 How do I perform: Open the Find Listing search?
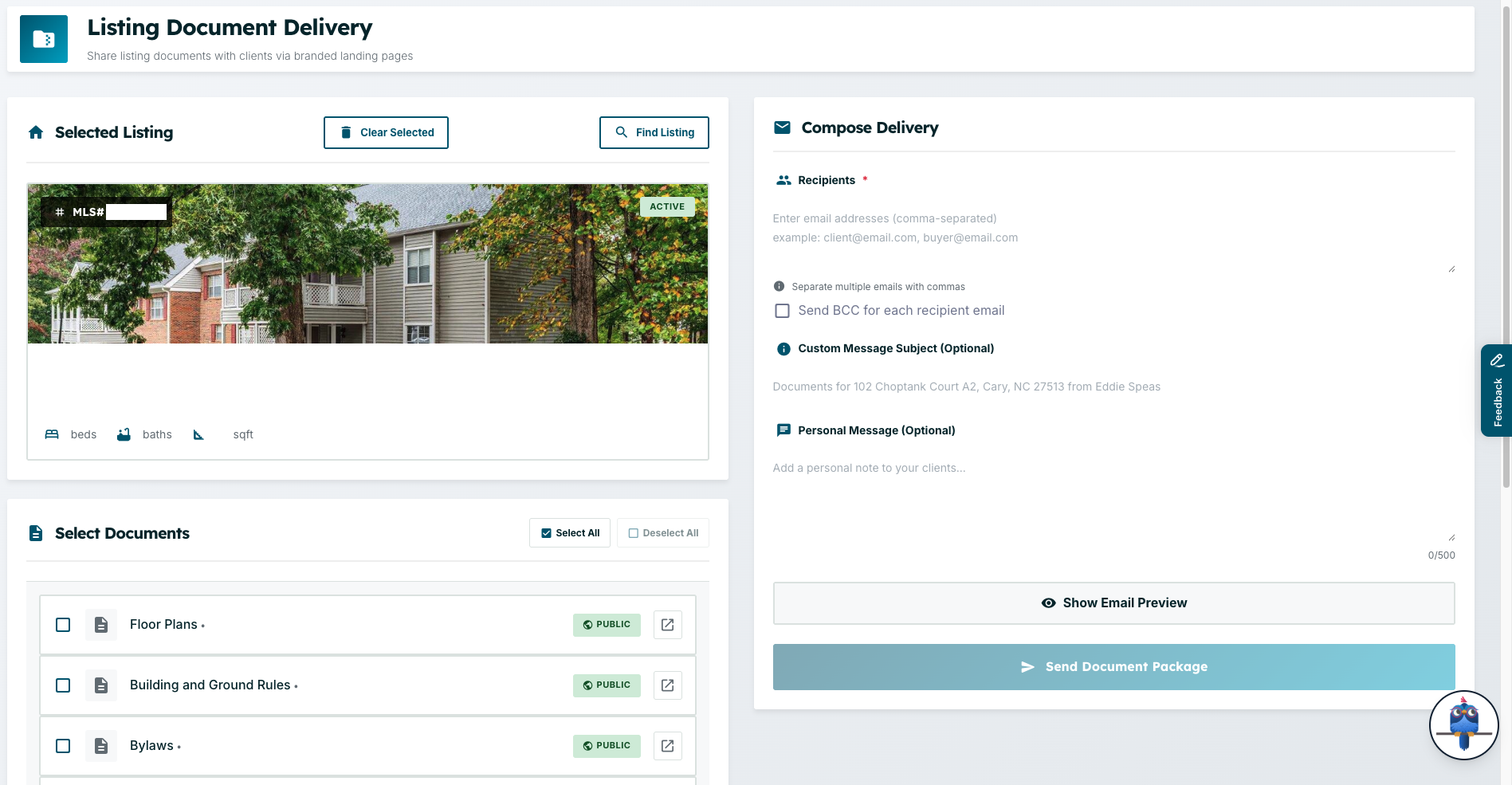point(654,132)
